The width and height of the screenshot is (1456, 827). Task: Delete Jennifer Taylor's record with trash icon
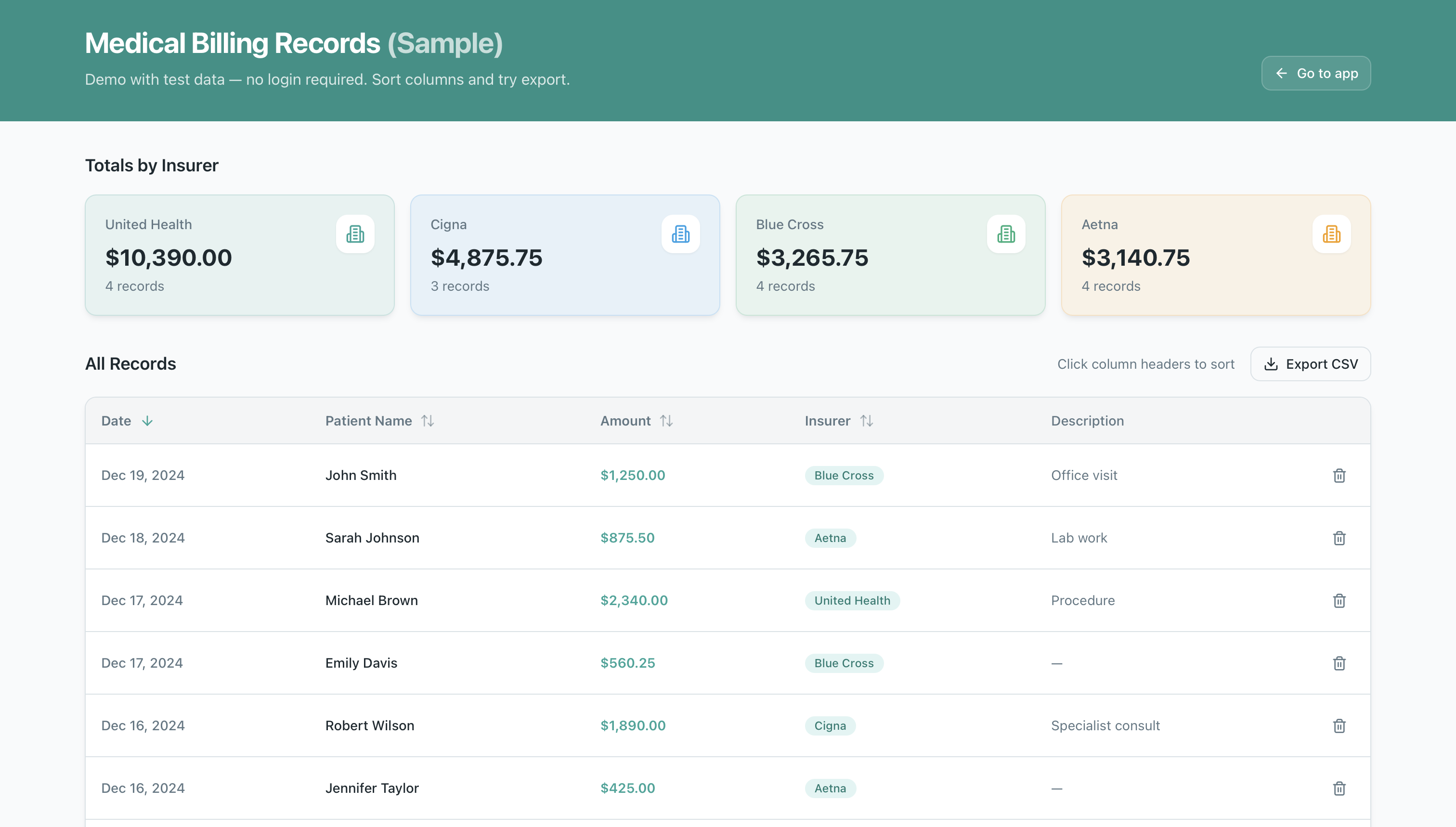(1339, 788)
